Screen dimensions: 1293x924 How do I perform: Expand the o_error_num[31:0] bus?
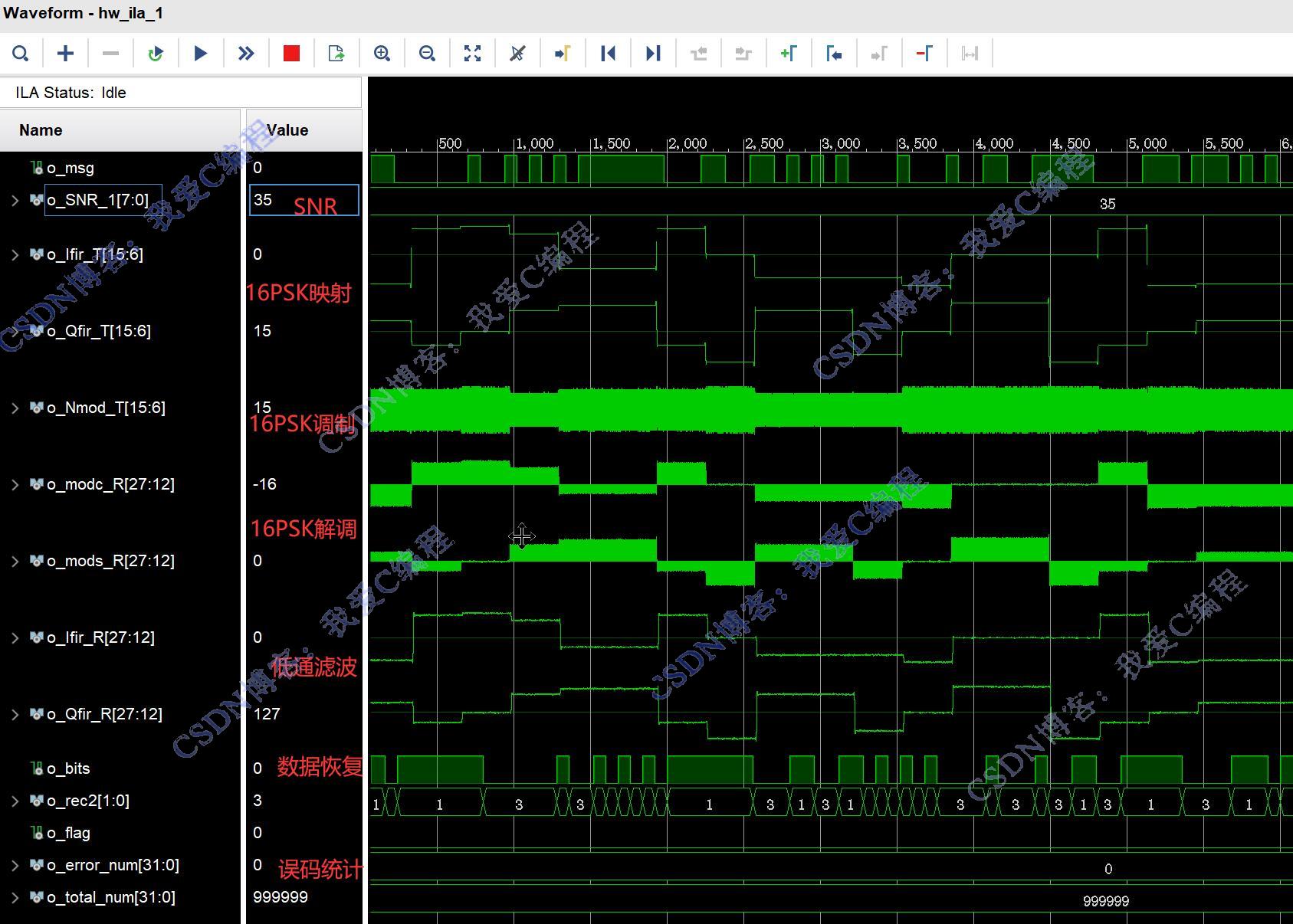coord(15,865)
